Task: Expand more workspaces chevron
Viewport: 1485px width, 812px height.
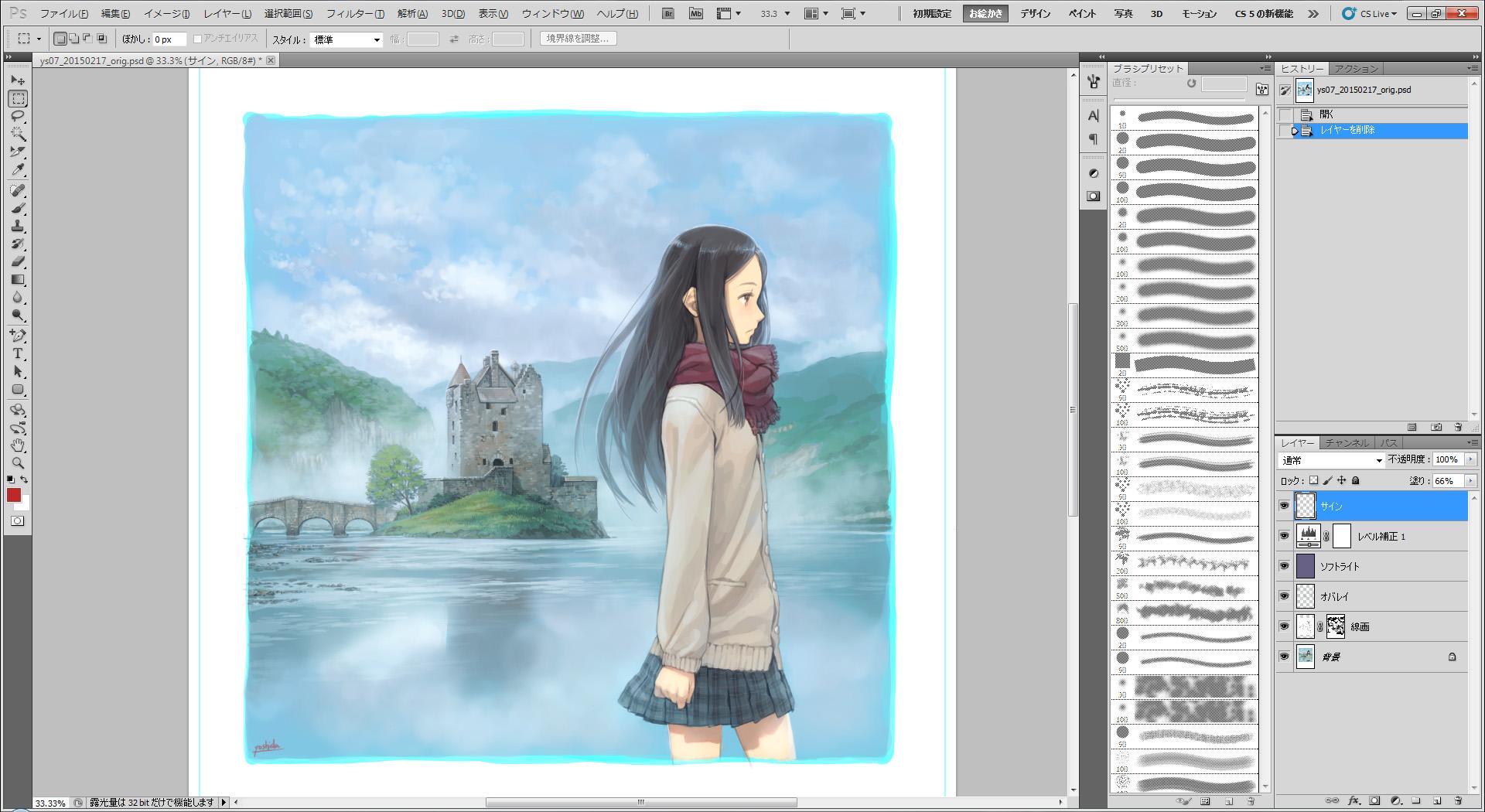Action: point(1313,14)
